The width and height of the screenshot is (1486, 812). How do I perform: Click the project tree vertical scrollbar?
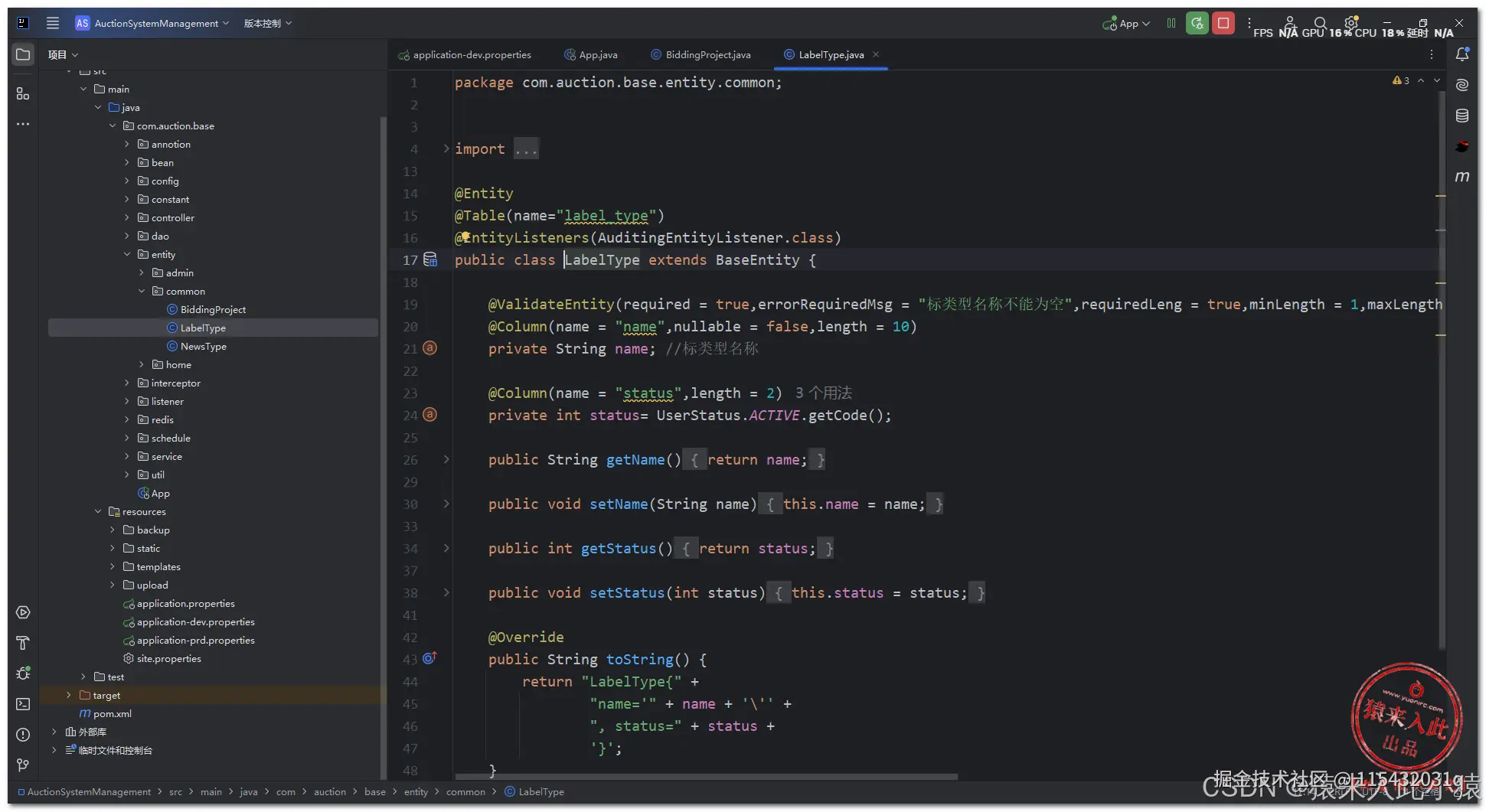[383, 448]
